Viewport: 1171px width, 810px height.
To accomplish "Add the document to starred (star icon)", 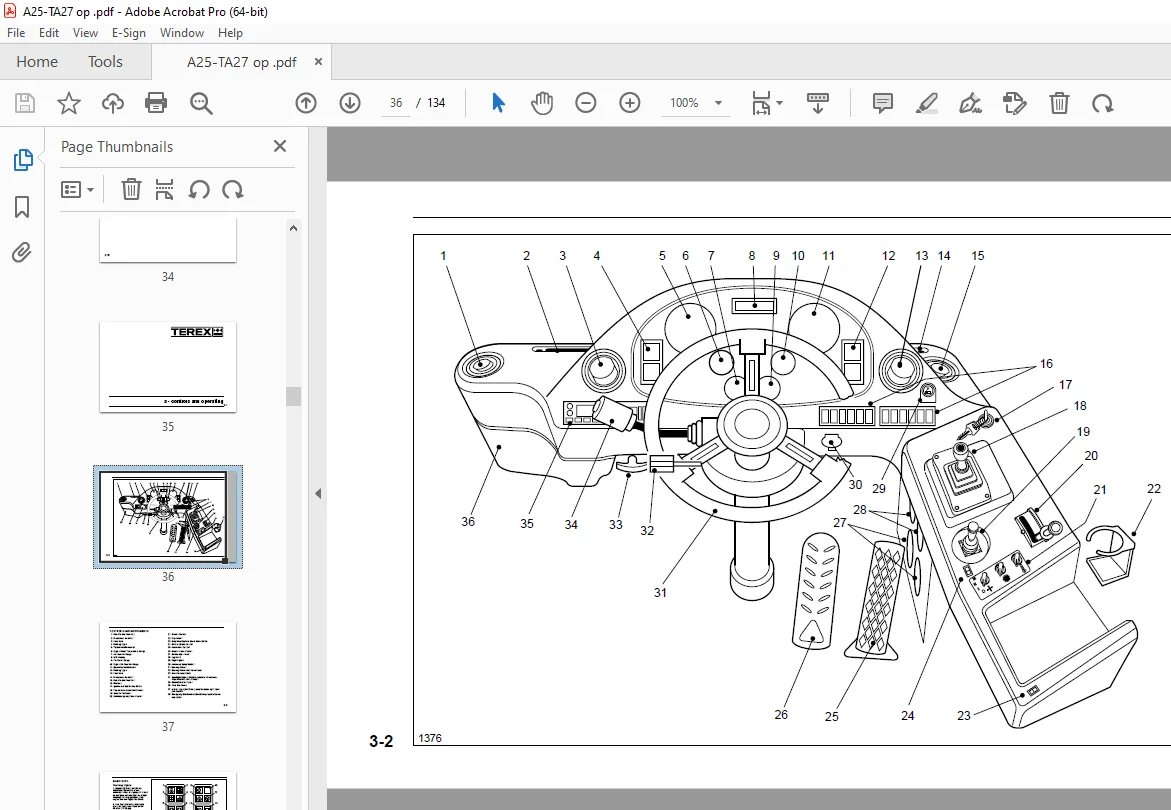I will pos(69,103).
